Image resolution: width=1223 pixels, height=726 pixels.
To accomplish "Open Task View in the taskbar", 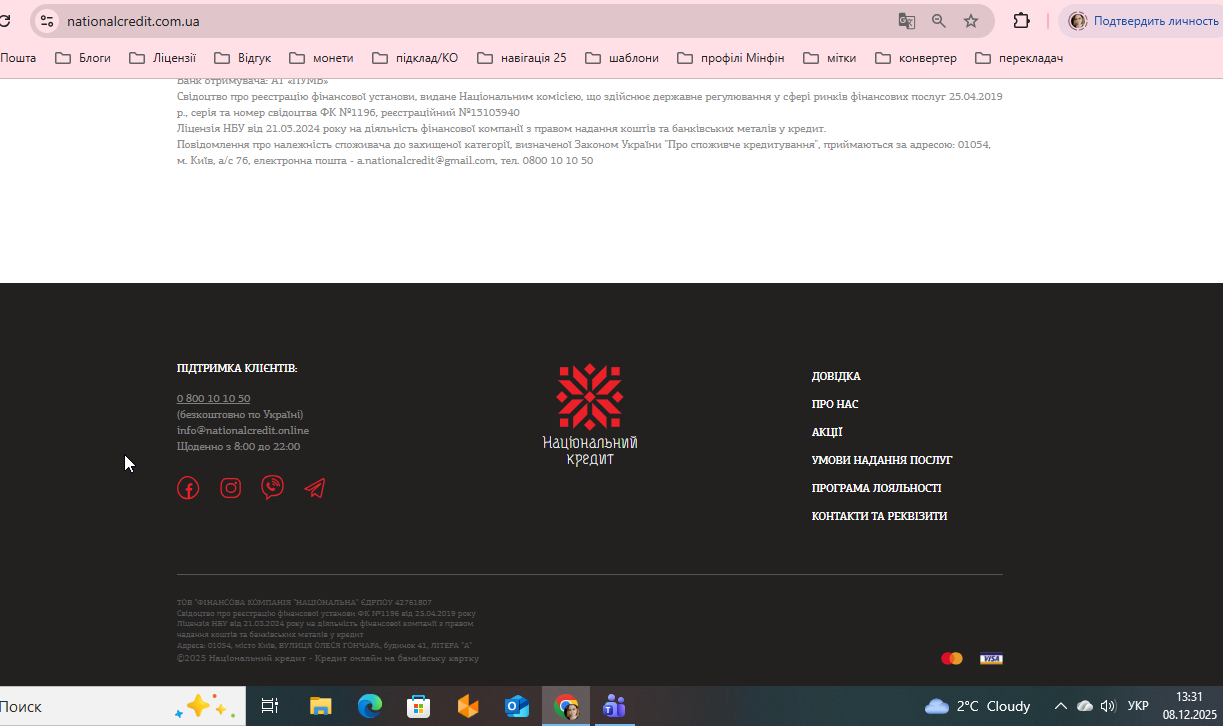I will click(x=269, y=706).
